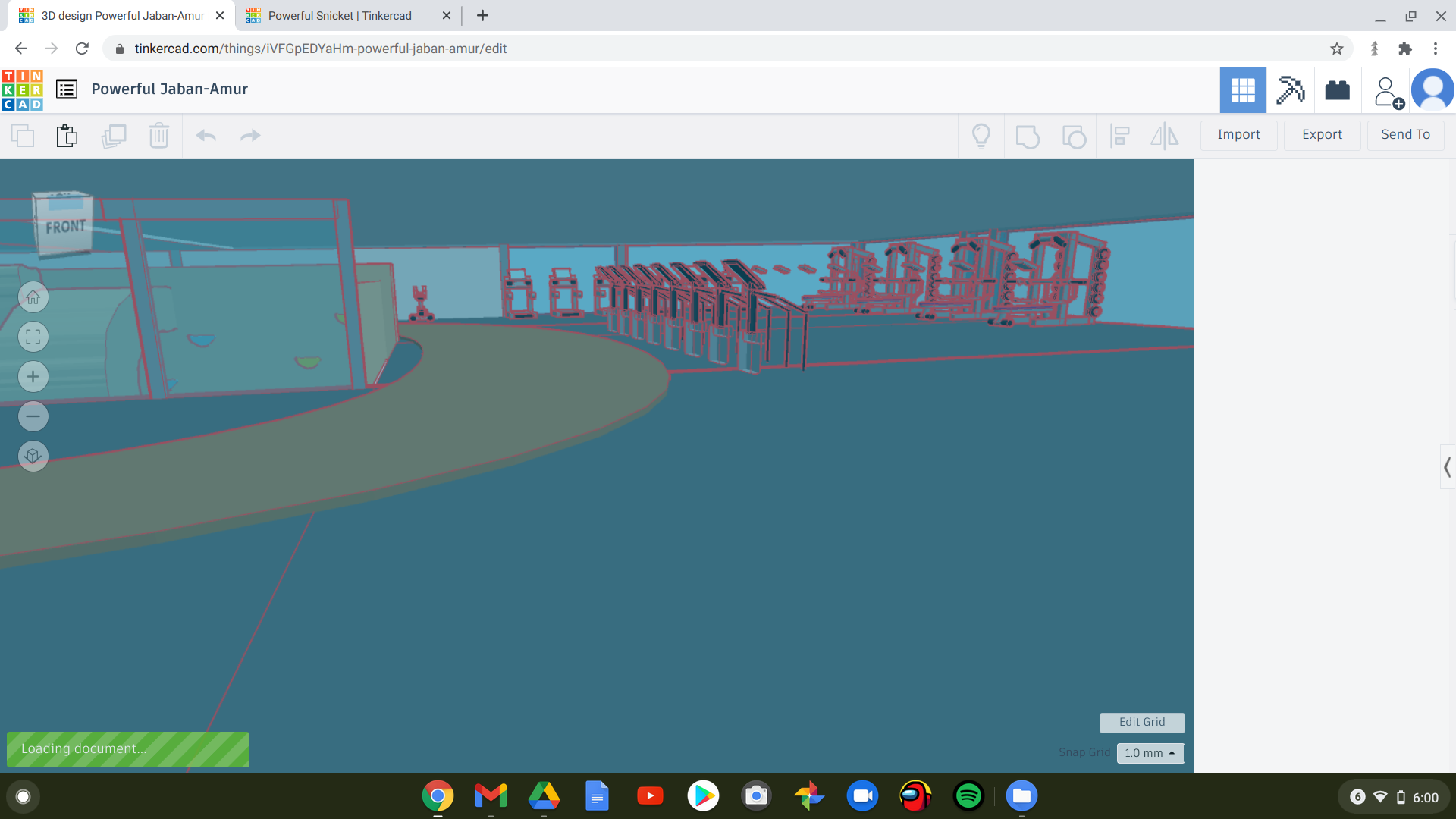Click the Zoom out minus button

tap(33, 416)
